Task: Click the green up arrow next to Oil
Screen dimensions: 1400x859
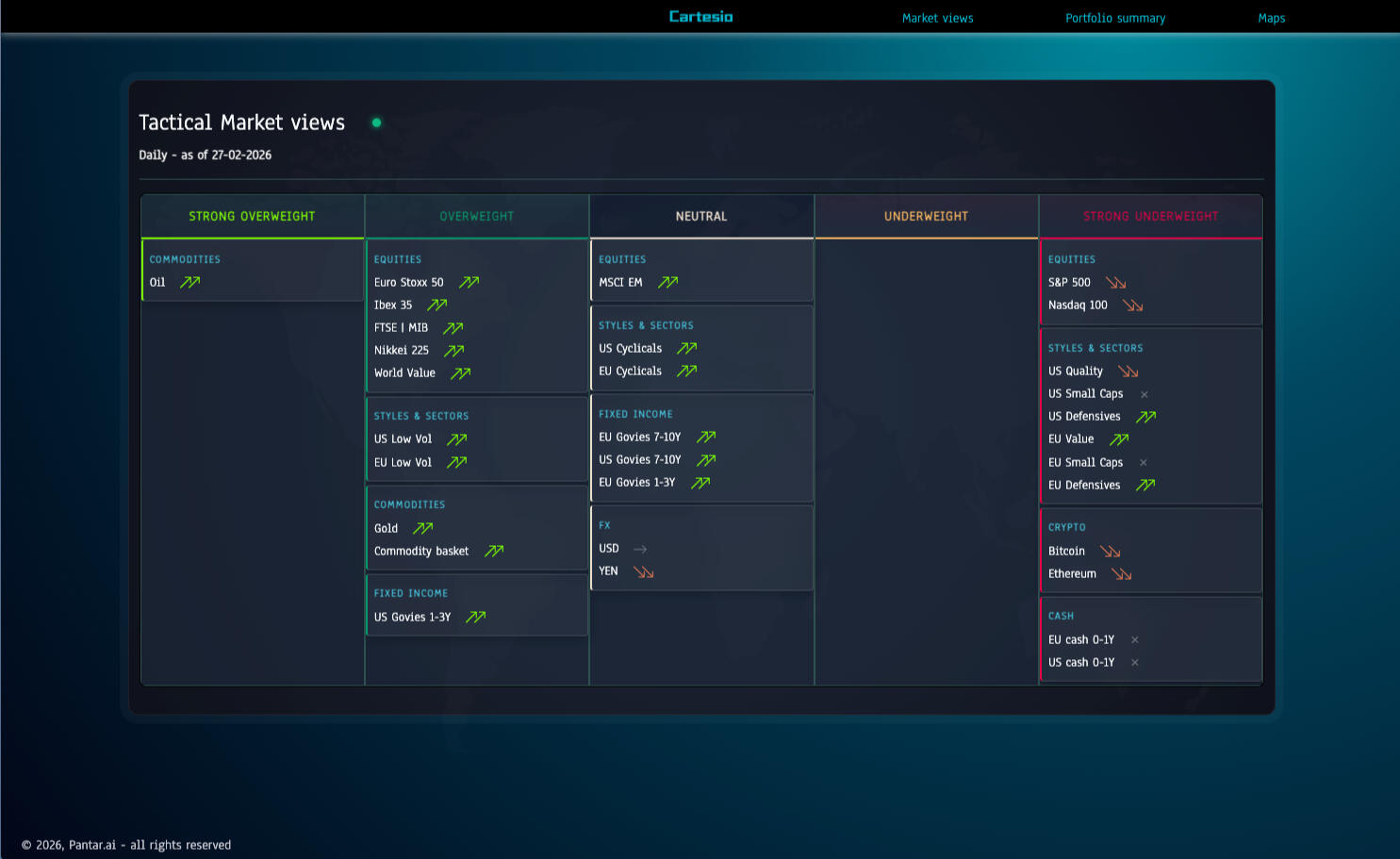Action: coord(189,282)
